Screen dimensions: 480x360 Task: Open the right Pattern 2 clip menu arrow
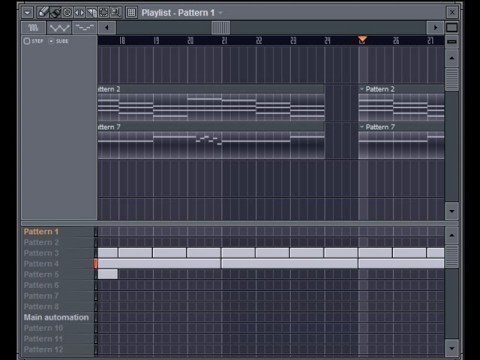pos(362,89)
